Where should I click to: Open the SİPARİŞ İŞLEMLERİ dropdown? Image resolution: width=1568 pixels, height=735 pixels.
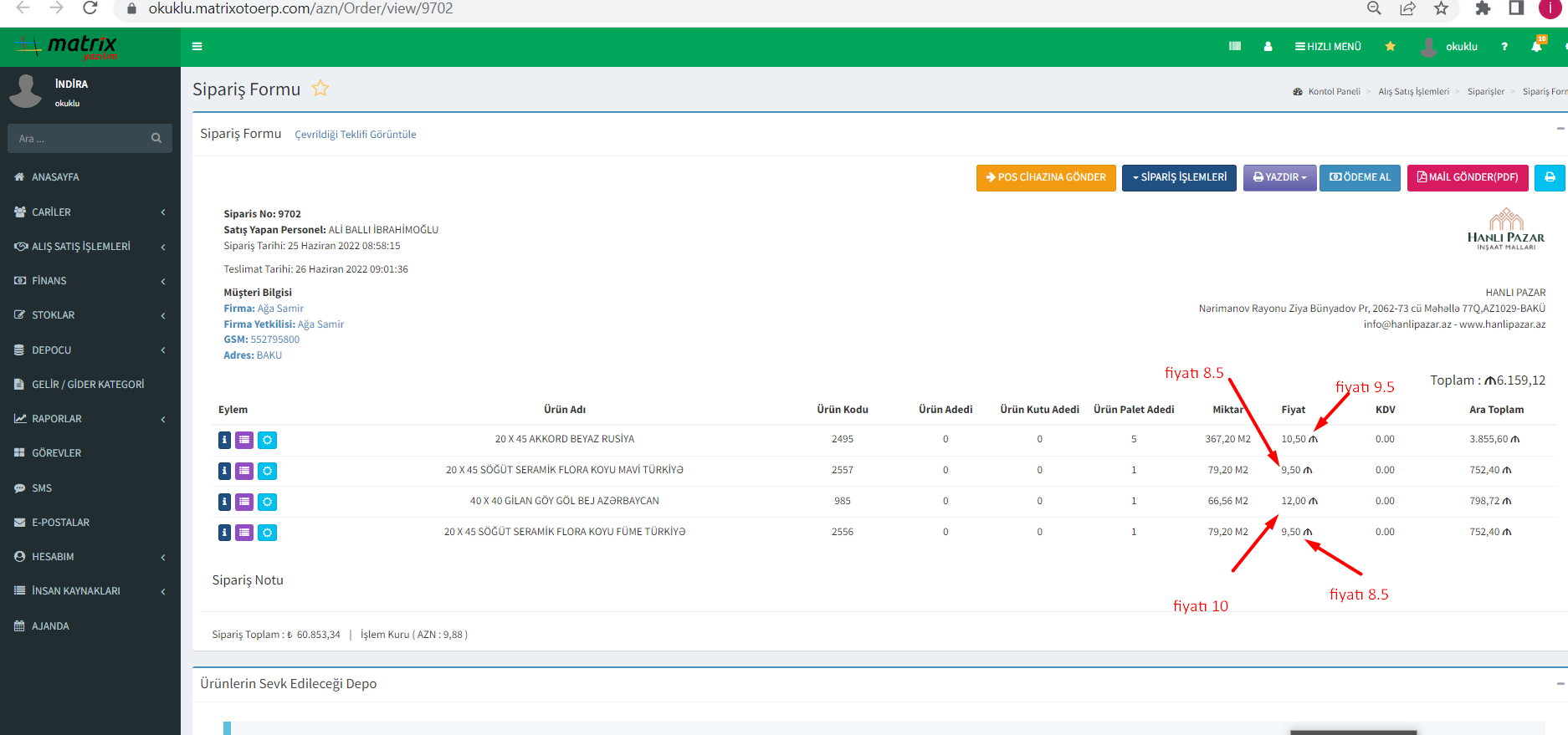pyautogui.click(x=1179, y=177)
